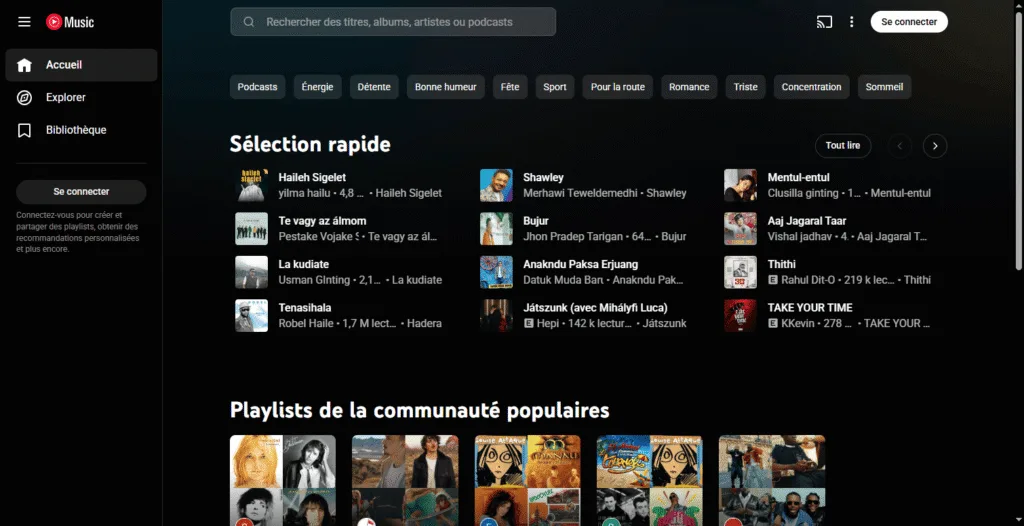The height and width of the screenshot is (526, 1024).
Task: Open fourth community playlist card
Action: [x=650, y=481]
